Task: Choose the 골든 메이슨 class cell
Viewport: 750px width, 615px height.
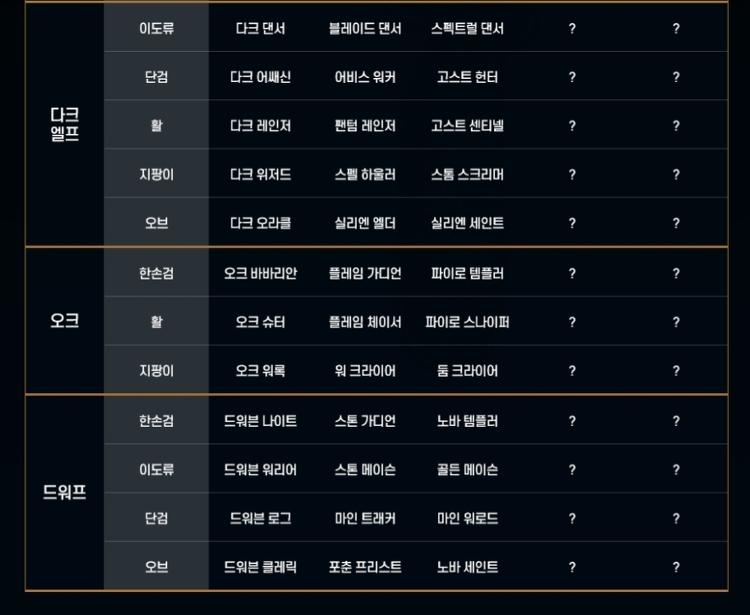Action: (467, 469)
